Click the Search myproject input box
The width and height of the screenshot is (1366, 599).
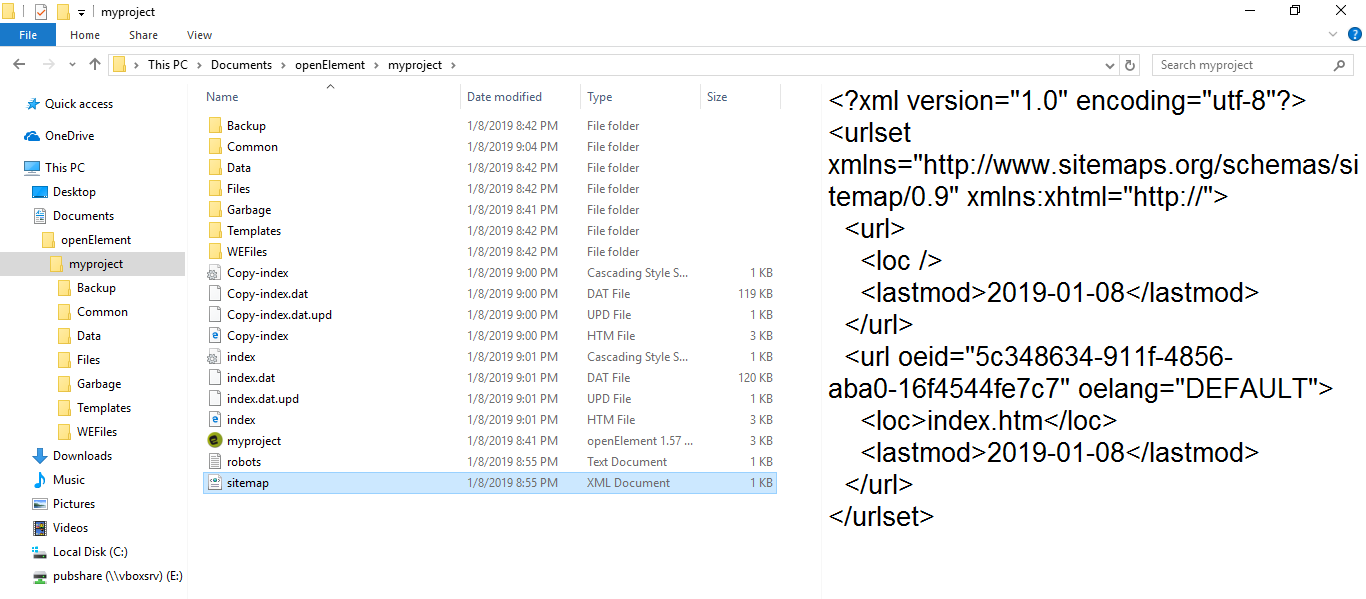pos(1240,65)
